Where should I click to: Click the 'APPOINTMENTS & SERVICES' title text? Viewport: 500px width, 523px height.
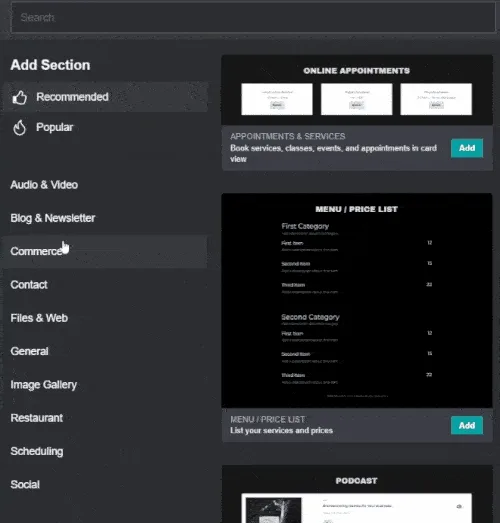pos(288,136)
